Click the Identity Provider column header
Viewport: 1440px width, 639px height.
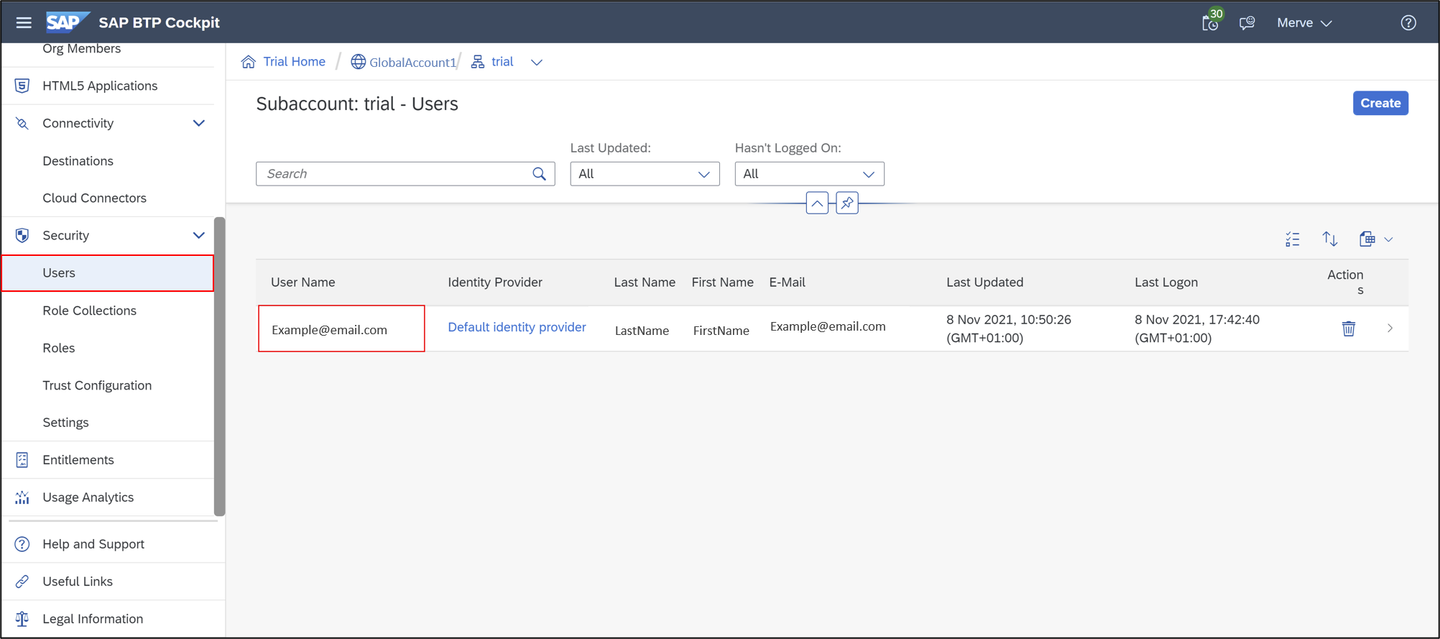(x=495, y=282)
